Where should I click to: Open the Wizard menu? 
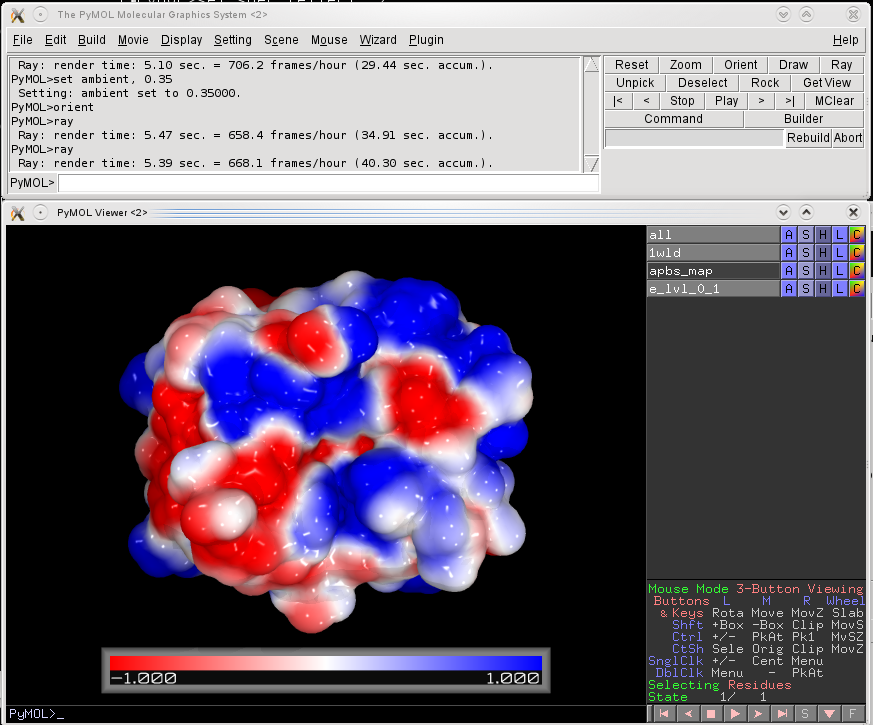click(377, 40)
